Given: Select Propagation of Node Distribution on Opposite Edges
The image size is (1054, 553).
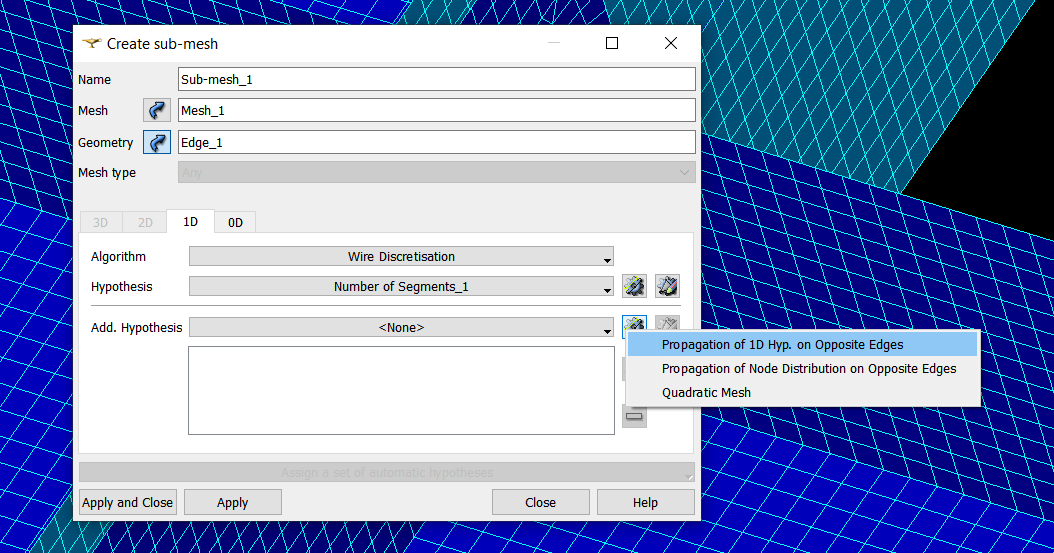Looking at the screenshot, I should click(x=808, y=369).
